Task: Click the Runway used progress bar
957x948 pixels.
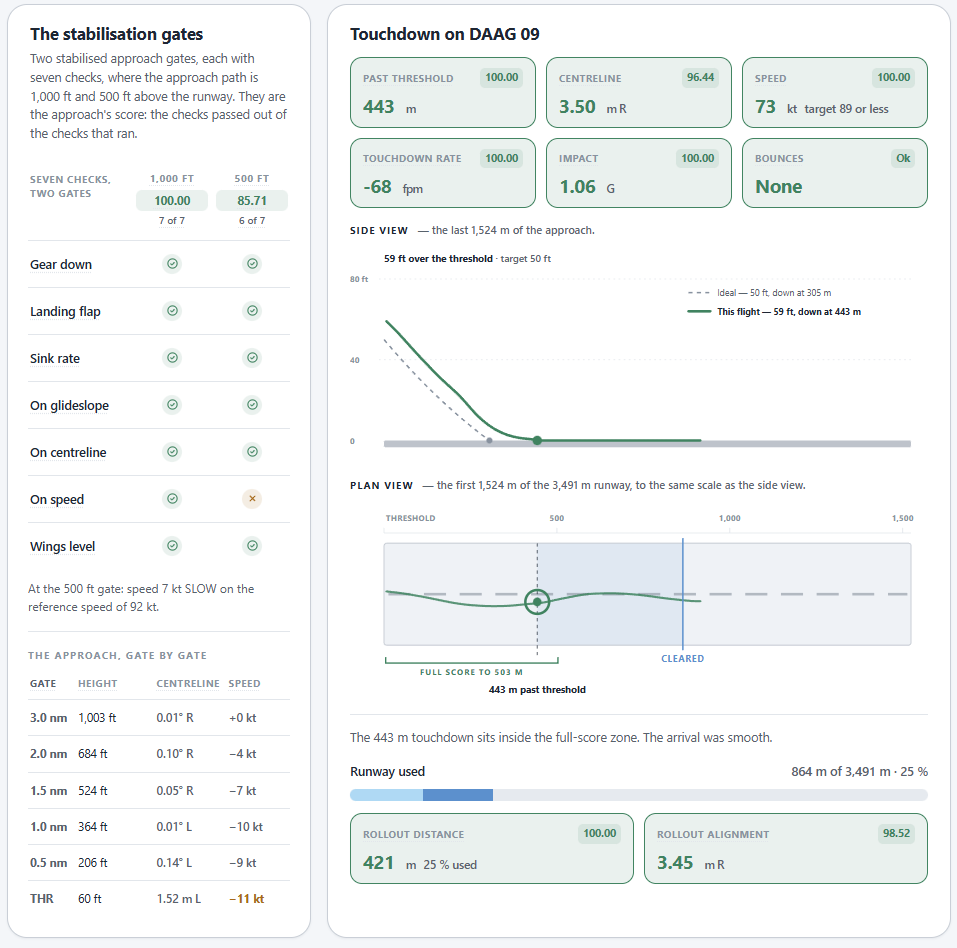Action: (x=639, y=795)
